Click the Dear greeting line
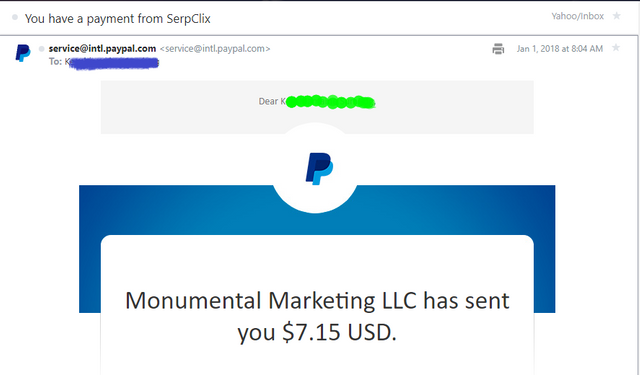The height and width of the screenshot is (375, 640). click(x=317, y=101)
